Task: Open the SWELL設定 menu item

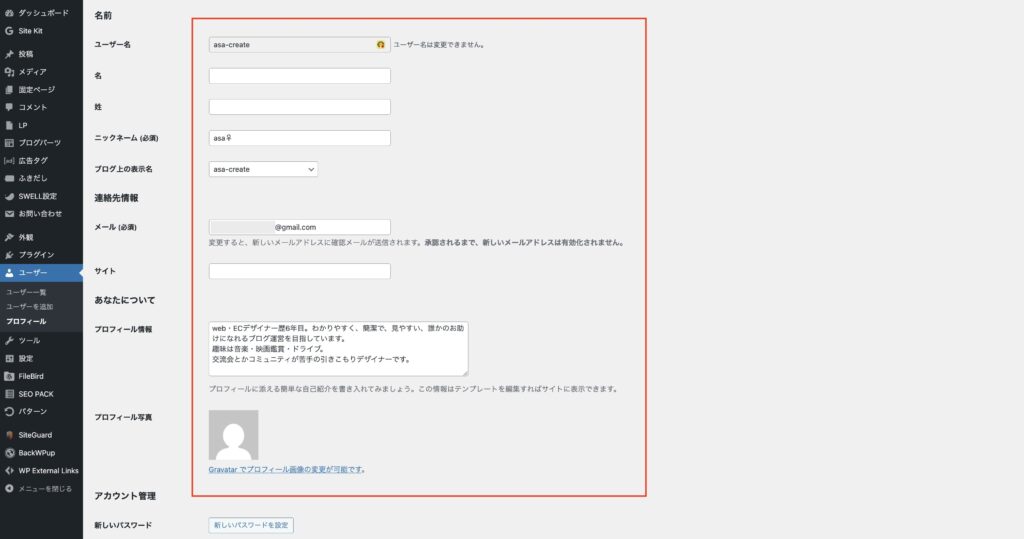Action: click(x=37, y=196)
